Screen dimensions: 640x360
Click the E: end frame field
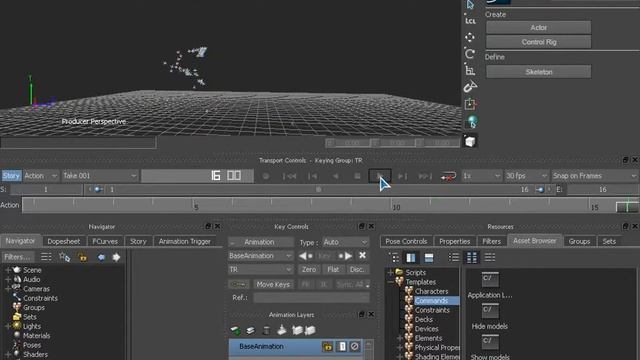602,189
